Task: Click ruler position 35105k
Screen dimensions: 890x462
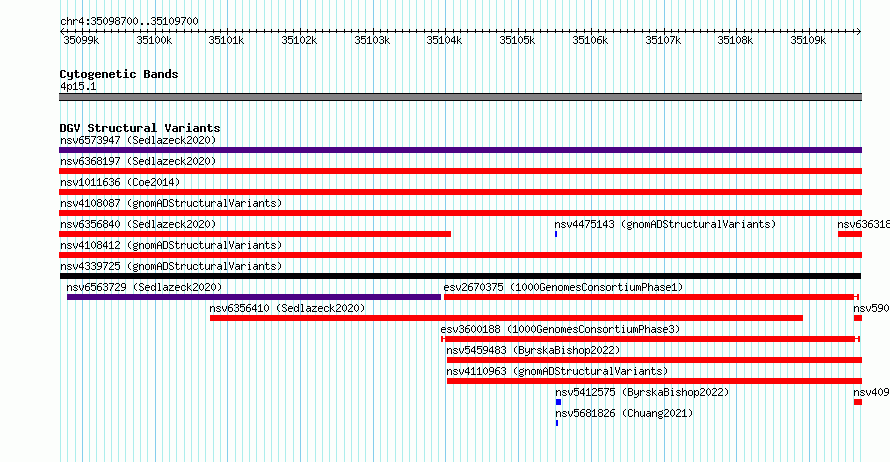Action: pos(517,40)
